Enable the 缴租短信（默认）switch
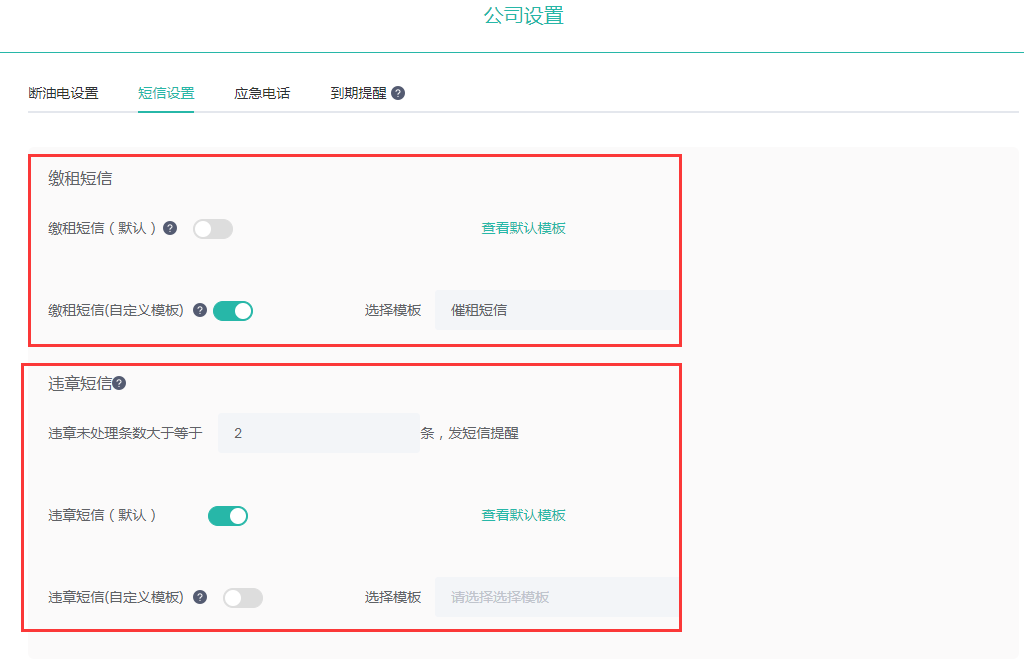 click(213, 229)
